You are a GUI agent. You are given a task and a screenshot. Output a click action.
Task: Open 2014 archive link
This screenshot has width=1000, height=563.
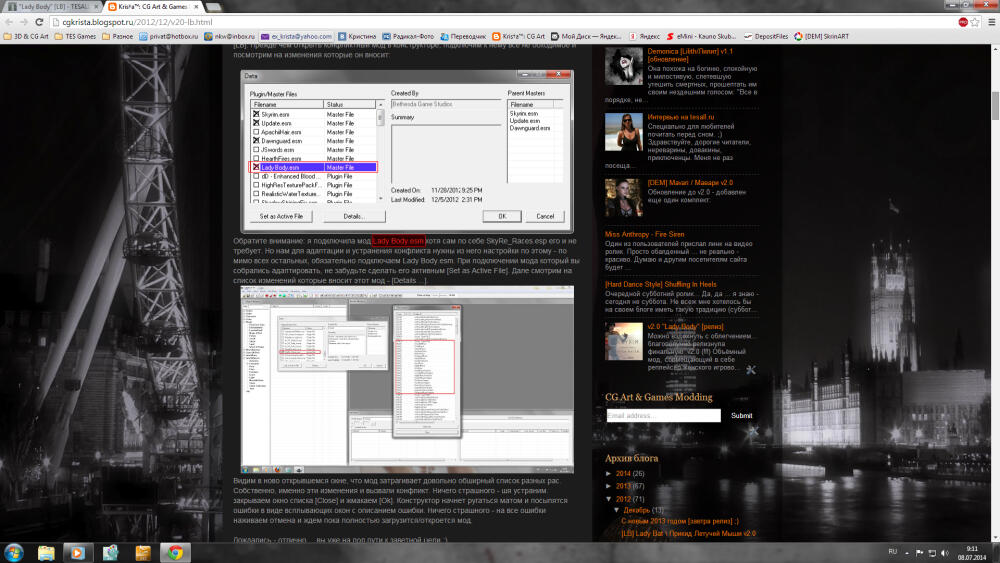coord(623,474)
